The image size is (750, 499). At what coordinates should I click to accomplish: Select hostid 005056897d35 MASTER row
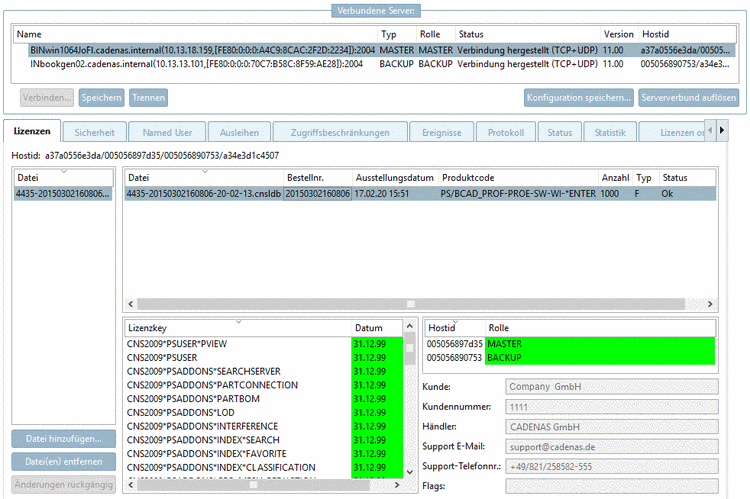tap(570, 344)
